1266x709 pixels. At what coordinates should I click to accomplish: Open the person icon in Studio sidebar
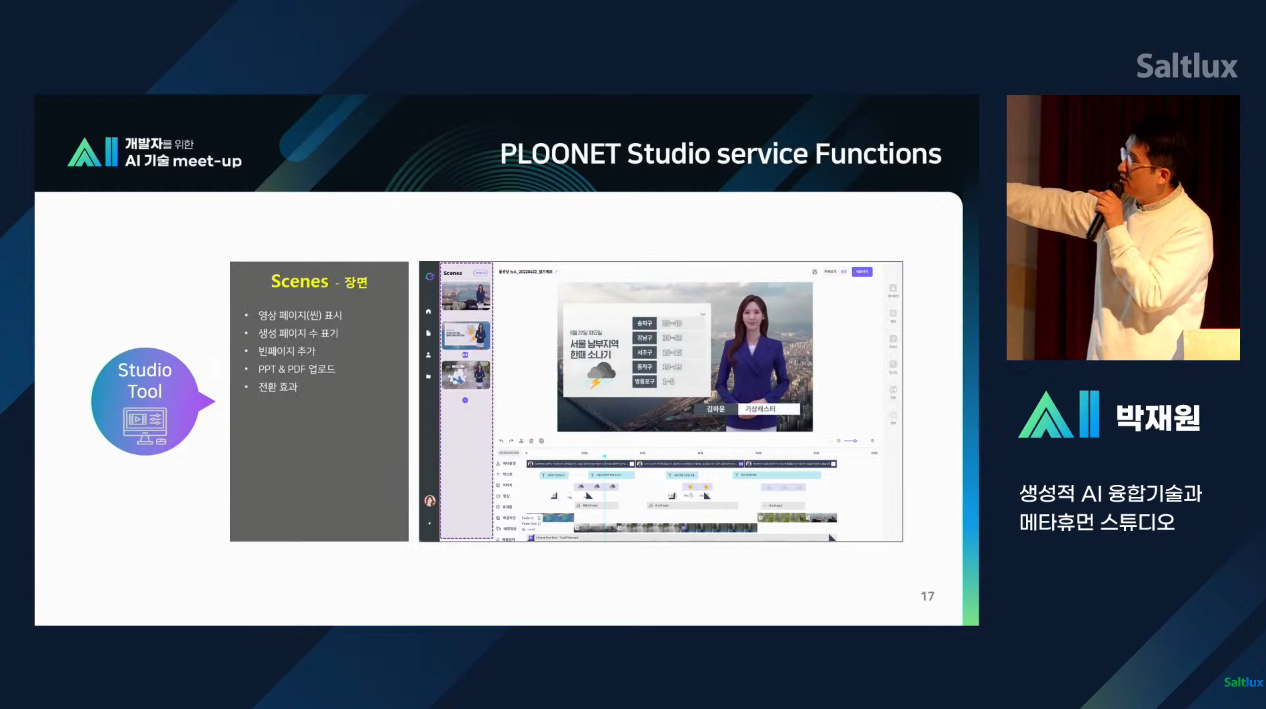coord(428,355)
